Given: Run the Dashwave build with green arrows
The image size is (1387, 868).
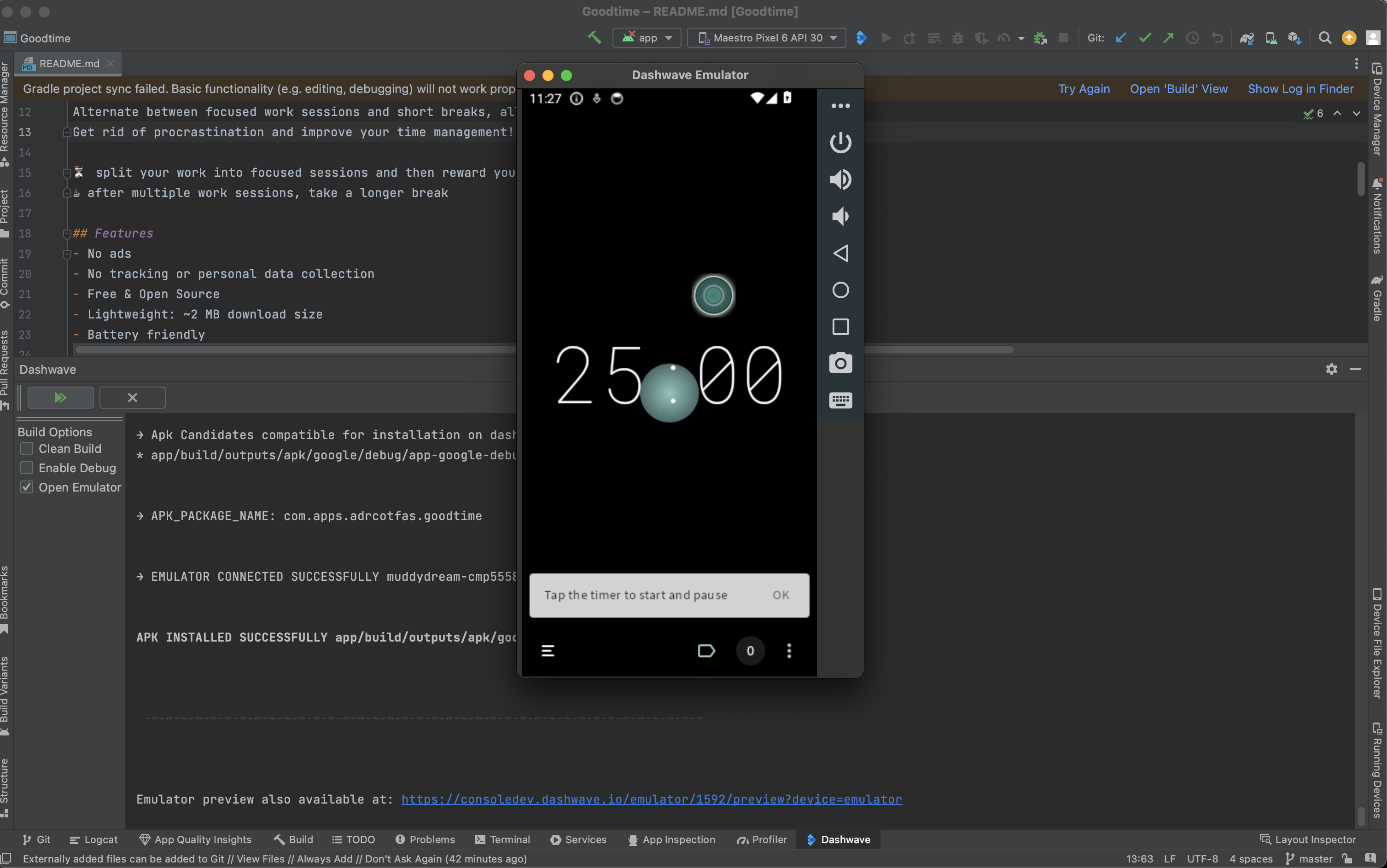Looking at the screenshot, I should point(60,397).
